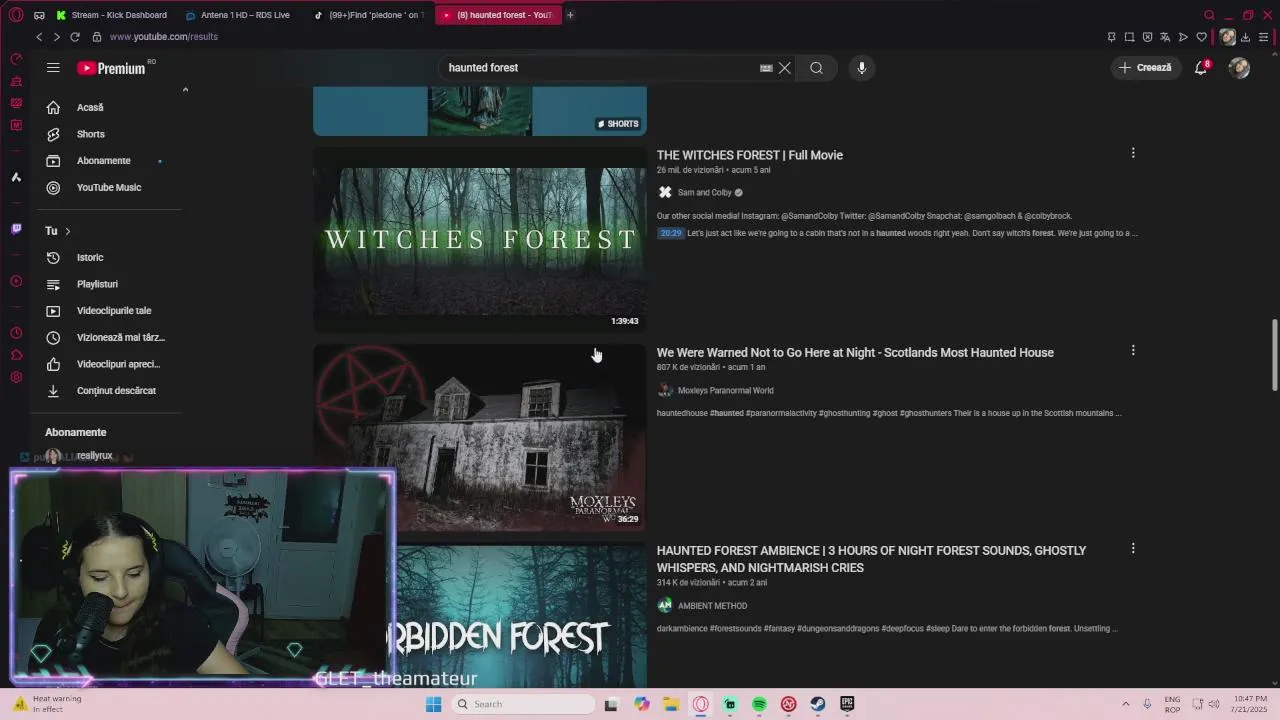Click the haunted house thumbnail
1280x720 pixels.
tap(480, 437)
